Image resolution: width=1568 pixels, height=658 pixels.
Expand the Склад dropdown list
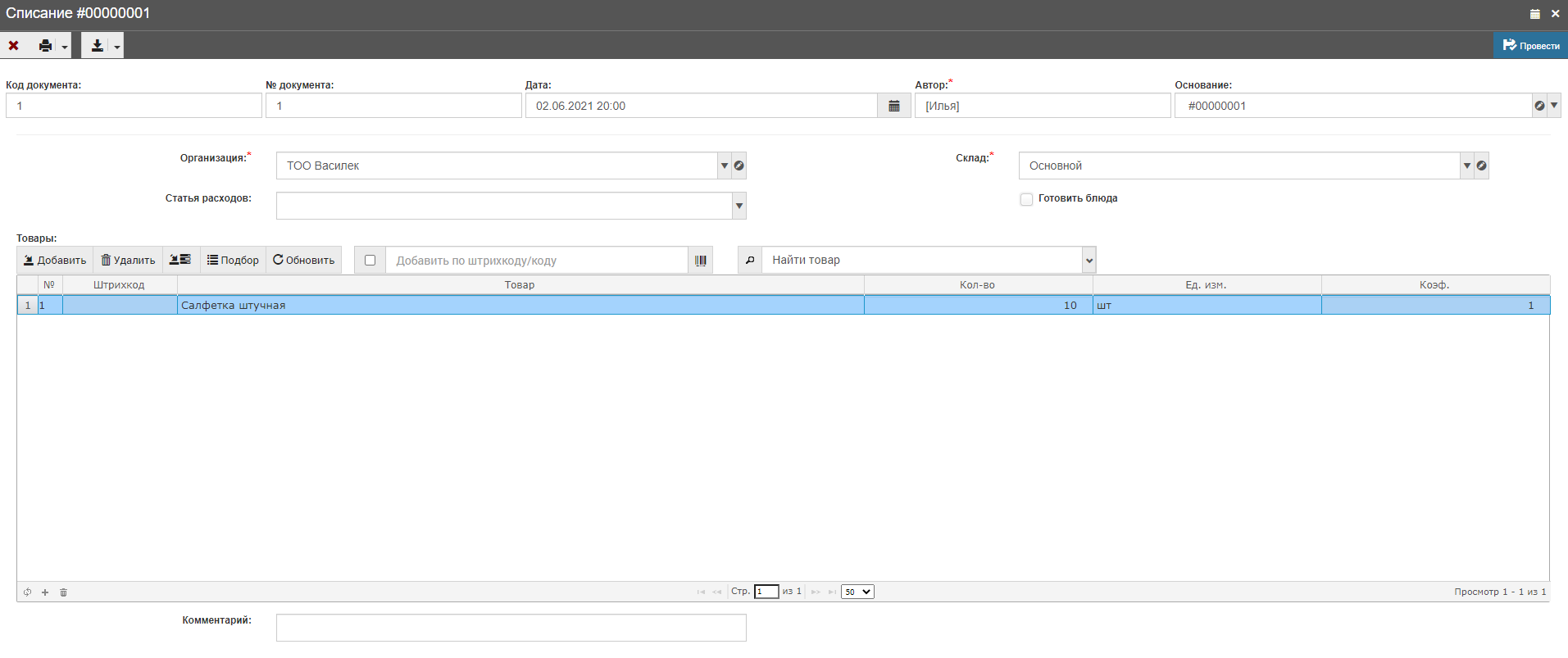[1466, 166]
